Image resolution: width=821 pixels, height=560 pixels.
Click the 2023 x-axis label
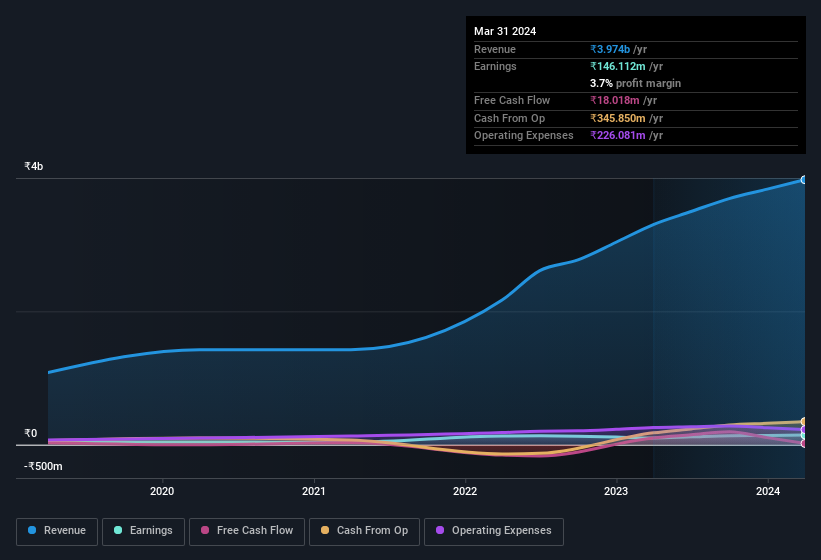616,491
